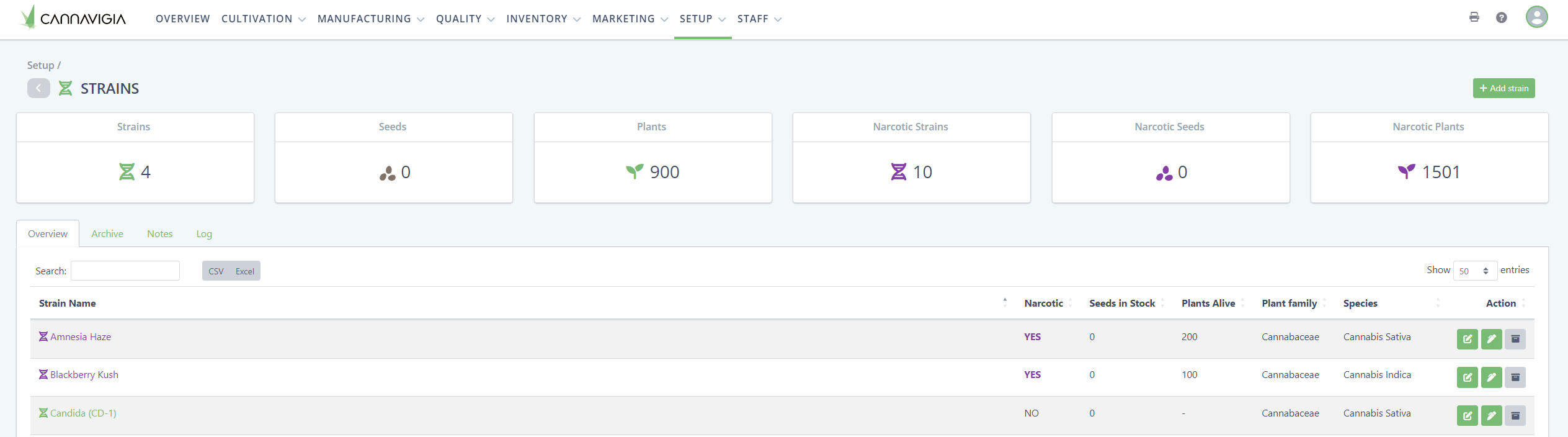Screen dimensions: 1568x437
Task: Change the Show entries count dropdown
Action: 1474,271
